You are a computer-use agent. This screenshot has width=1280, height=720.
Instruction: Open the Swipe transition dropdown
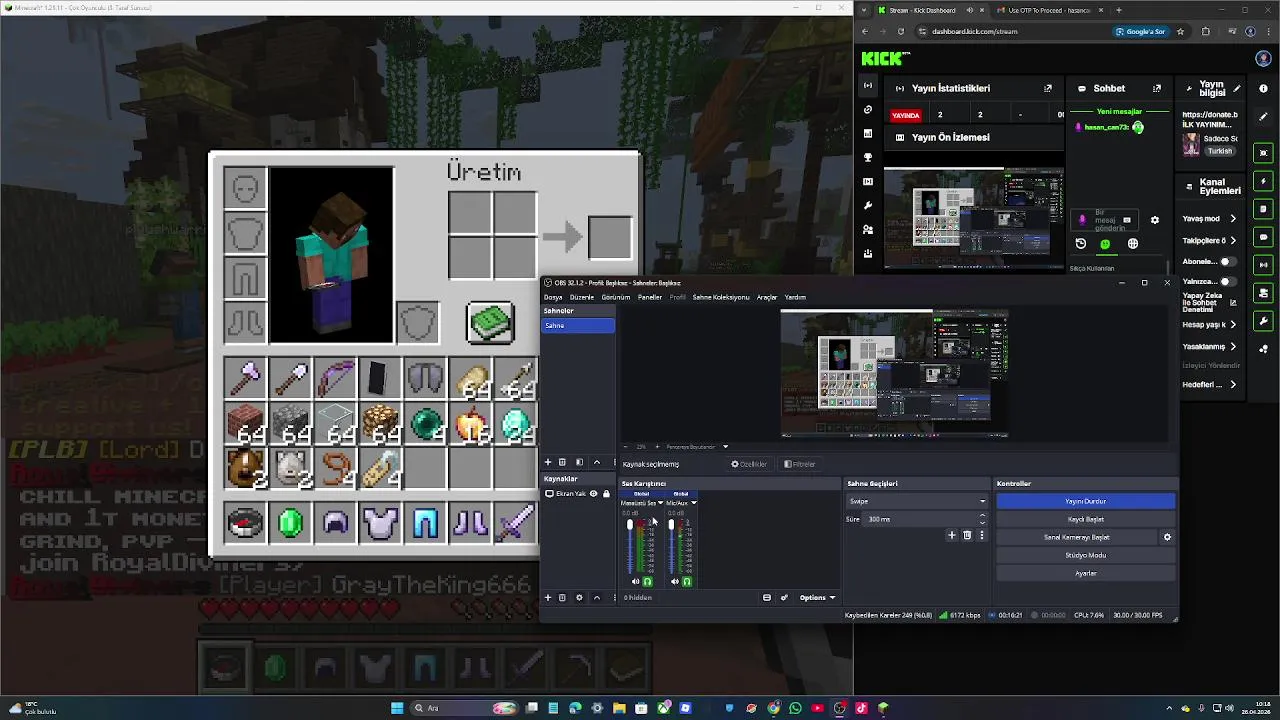917,501
